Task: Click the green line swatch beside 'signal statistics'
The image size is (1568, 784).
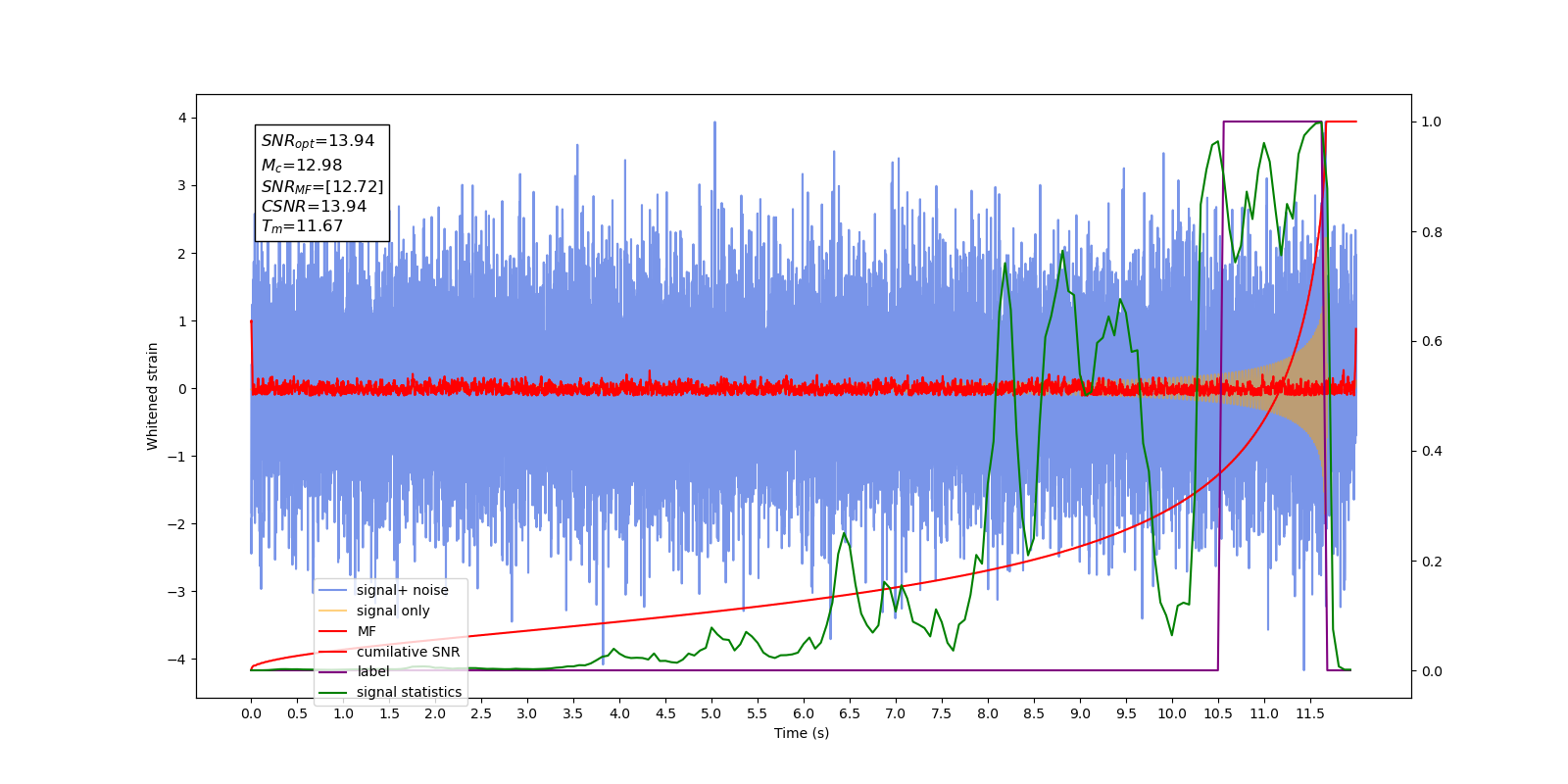Action: 333,692
